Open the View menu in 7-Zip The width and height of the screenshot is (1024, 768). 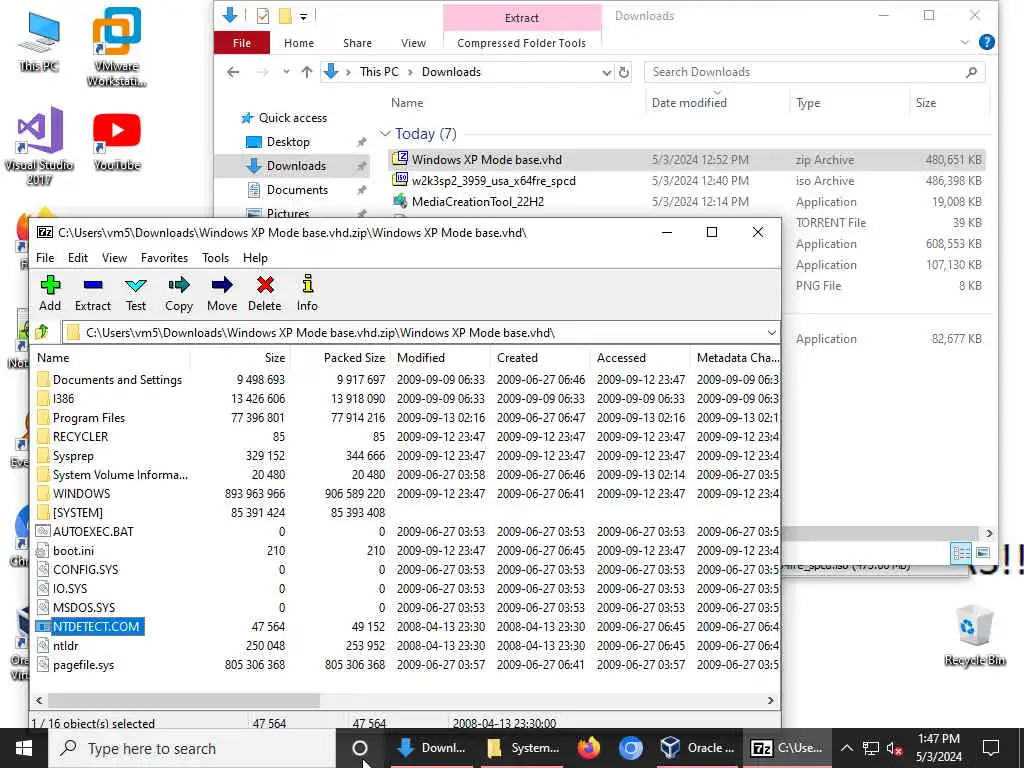point(114,257)
